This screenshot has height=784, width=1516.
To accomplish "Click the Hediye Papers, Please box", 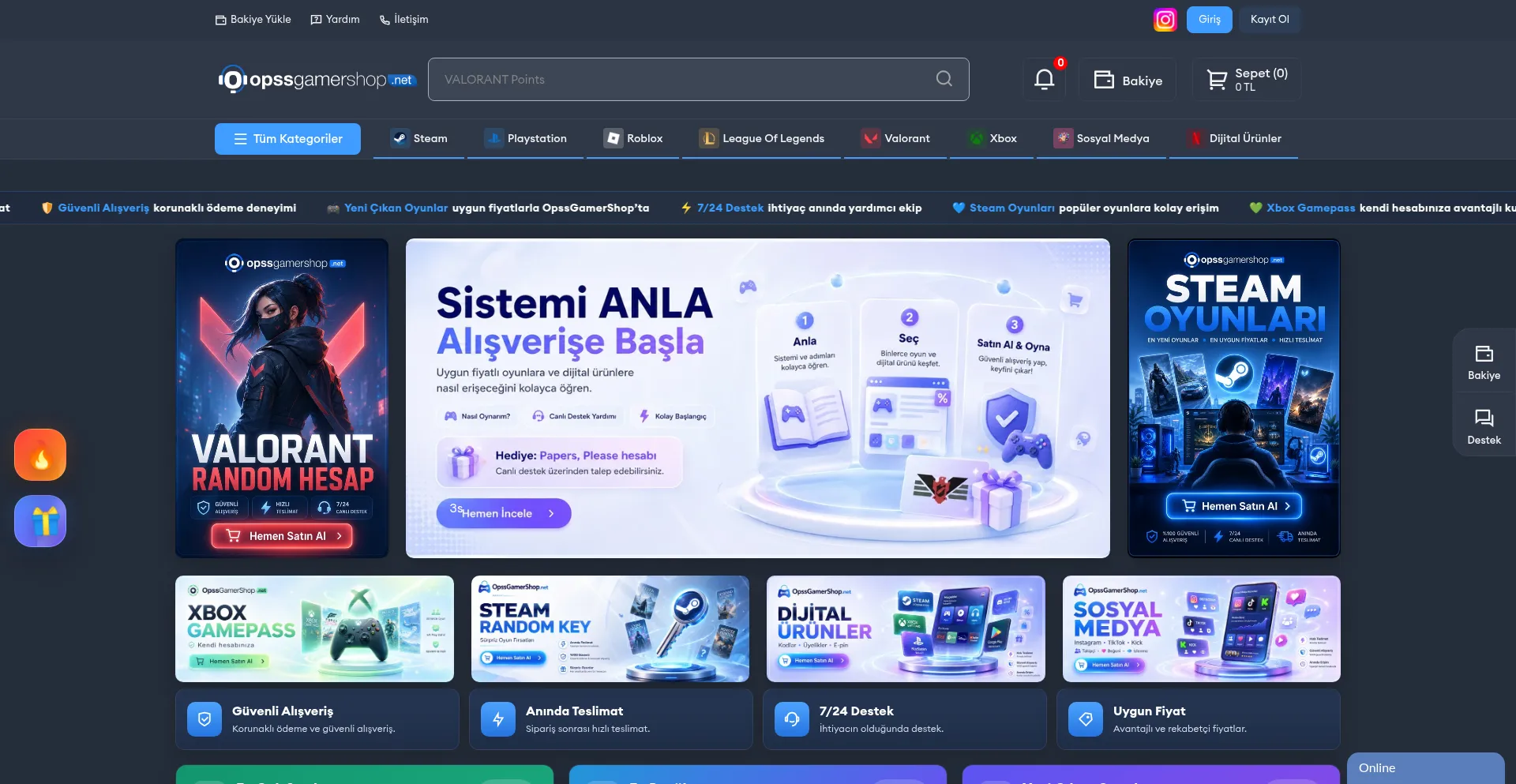I will (x=560, y=463).
